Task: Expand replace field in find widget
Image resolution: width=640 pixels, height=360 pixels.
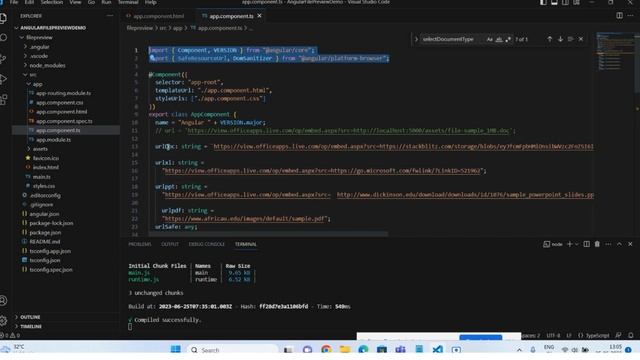Action: click(416, 39)
